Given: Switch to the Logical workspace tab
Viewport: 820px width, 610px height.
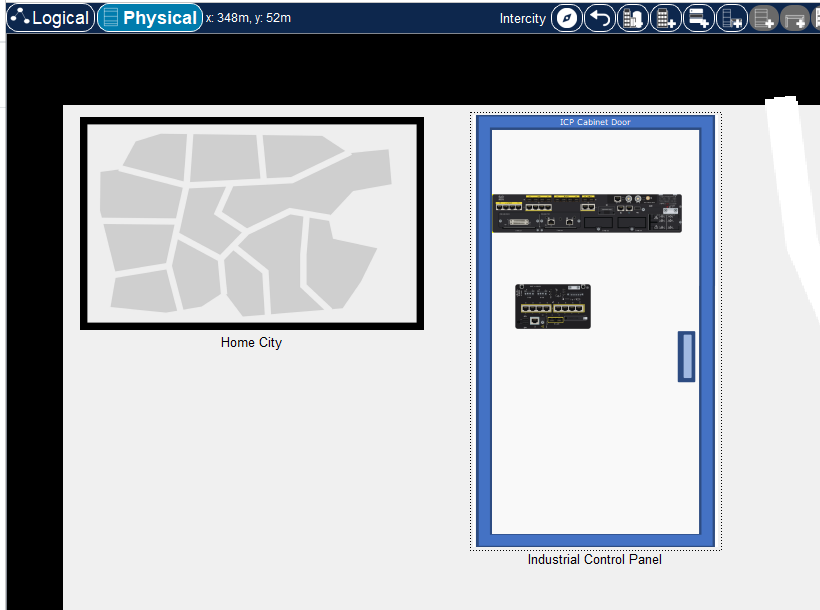Looking at the screenshot, I should click(x=50, y=18).
